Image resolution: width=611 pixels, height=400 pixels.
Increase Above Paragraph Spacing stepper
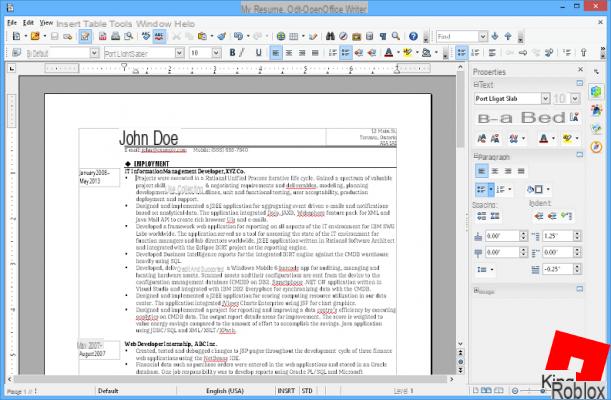(523, 233)
